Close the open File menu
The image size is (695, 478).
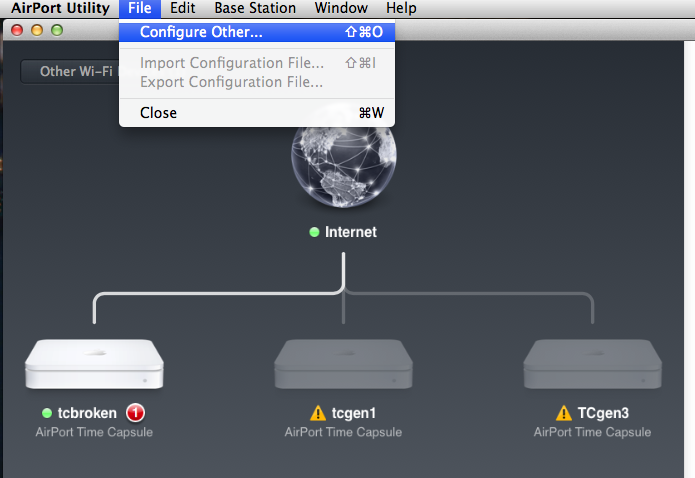[140, 8]
